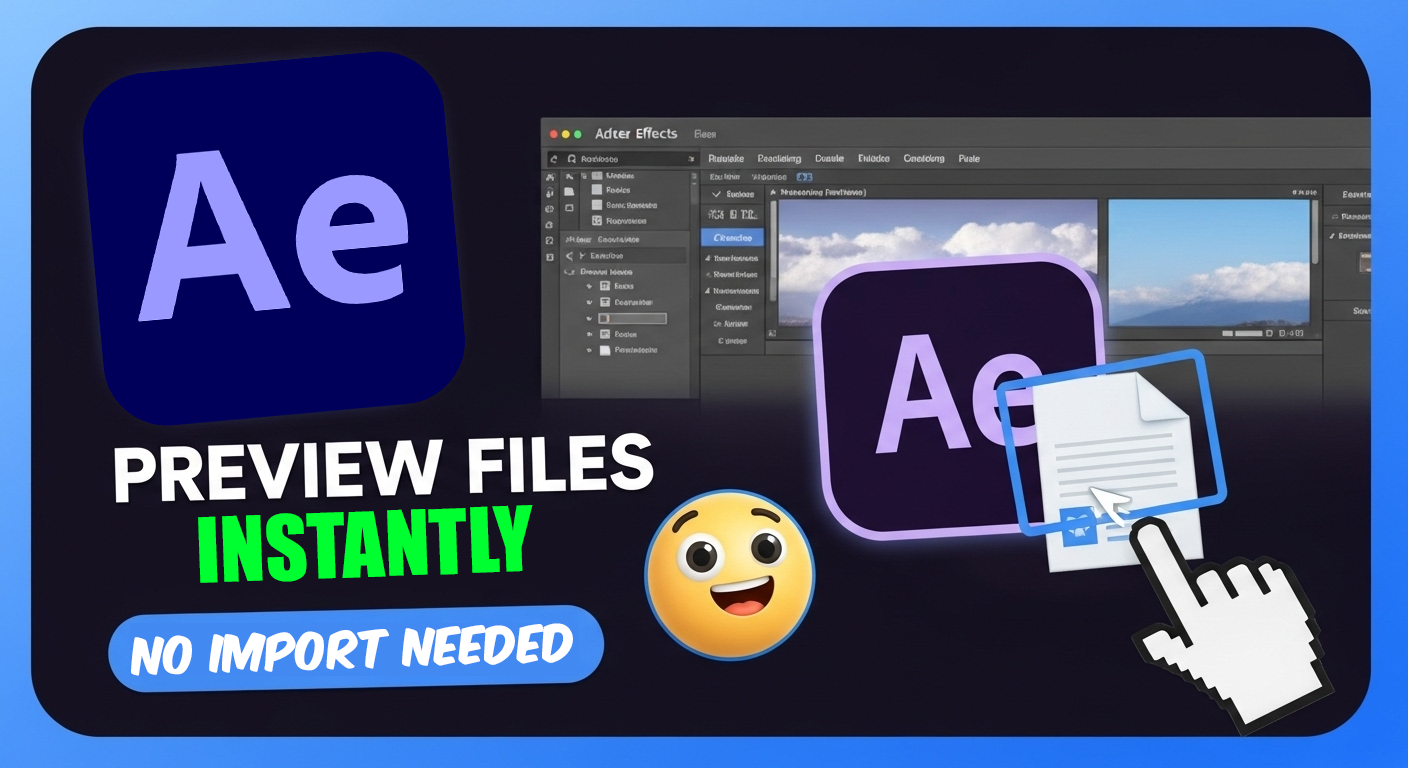This screenshot has width=1408, height=768.
Task: Click the gray bar field in the left tree
Action: [x=632, y=318]
